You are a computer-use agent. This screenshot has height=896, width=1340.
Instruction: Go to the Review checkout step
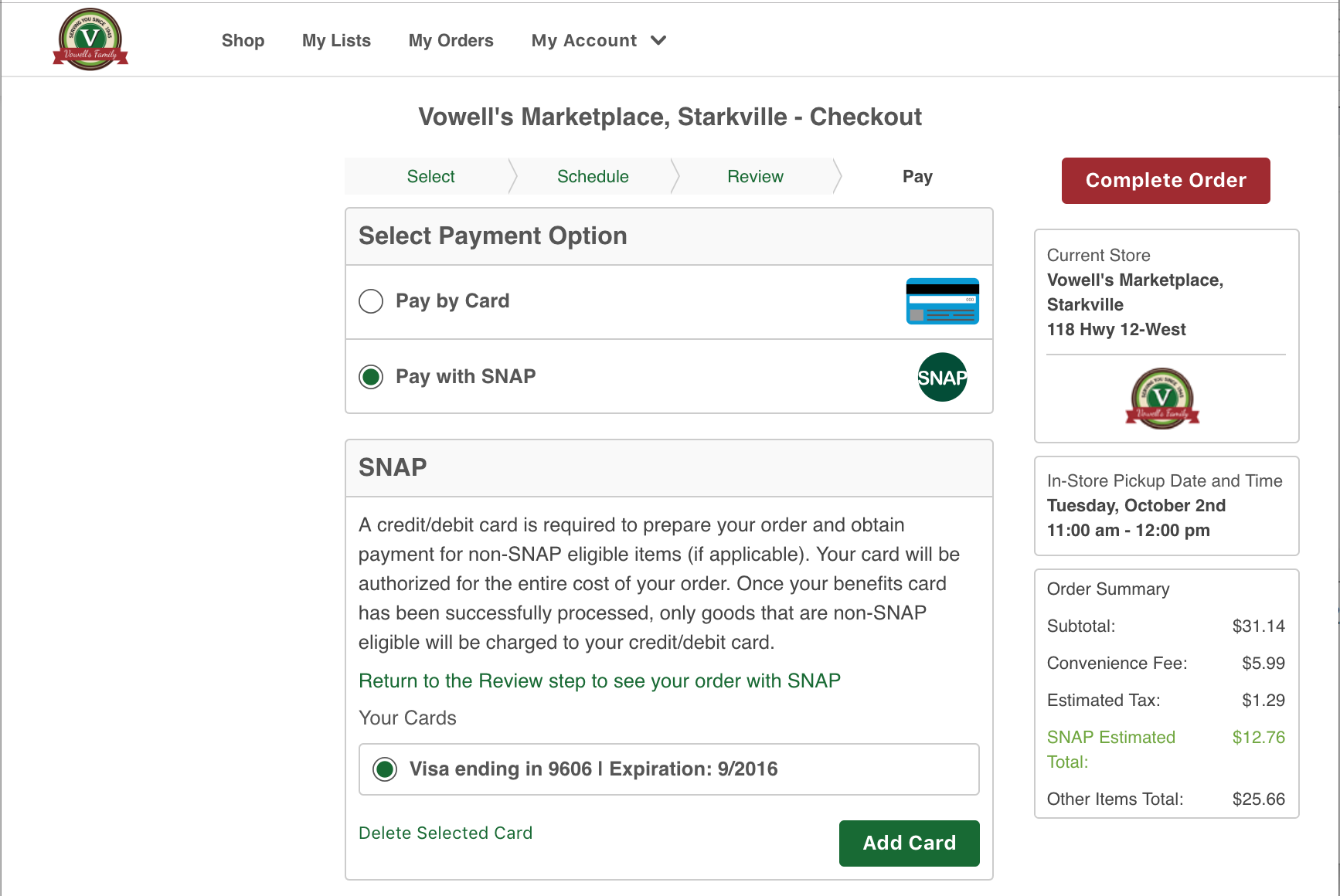pos(755,176)
